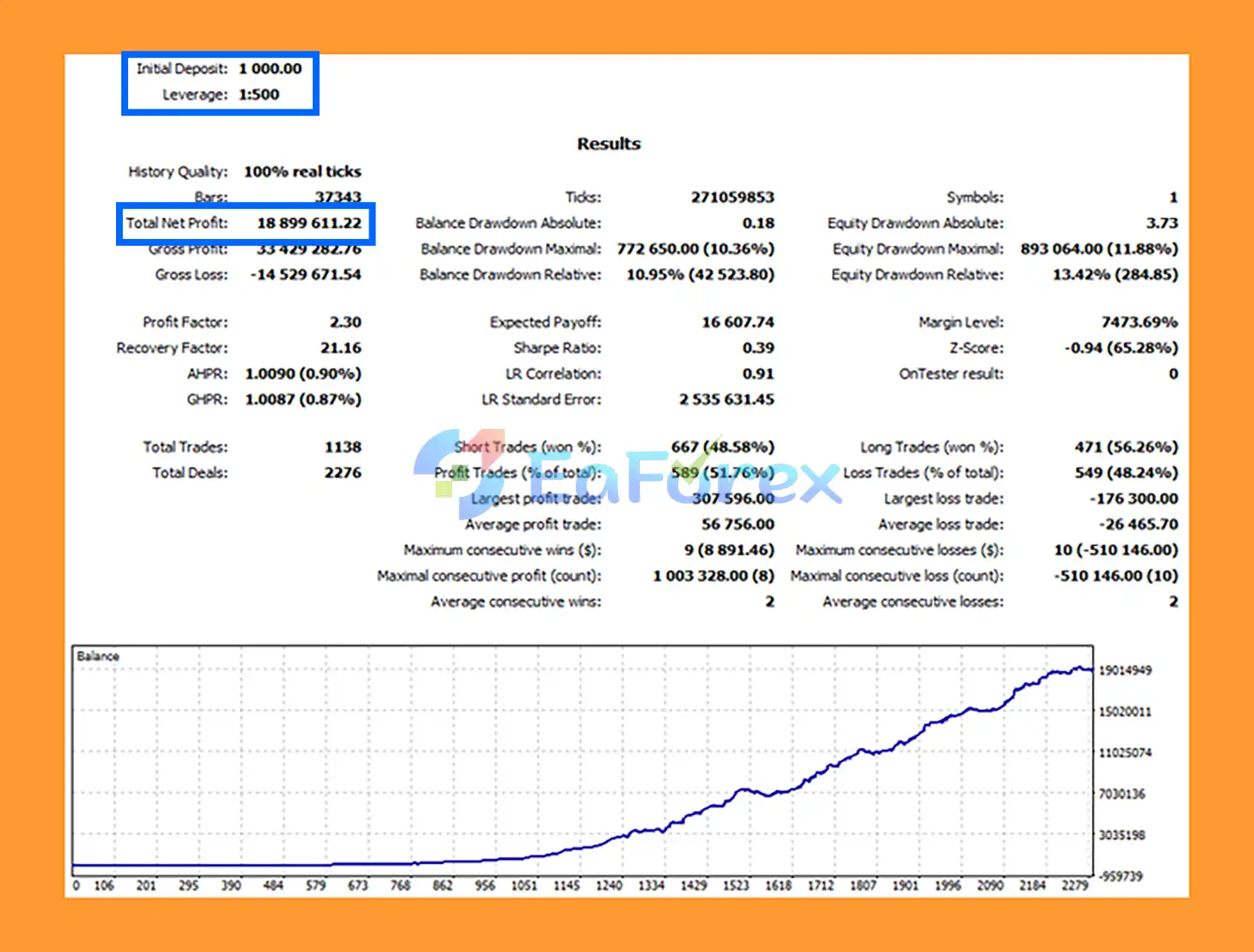Image resolution: width=1254 pixels, height=952 pixels.
Task: Select the Profit Factor value 2.30
Action: click(x=345, y=322)
